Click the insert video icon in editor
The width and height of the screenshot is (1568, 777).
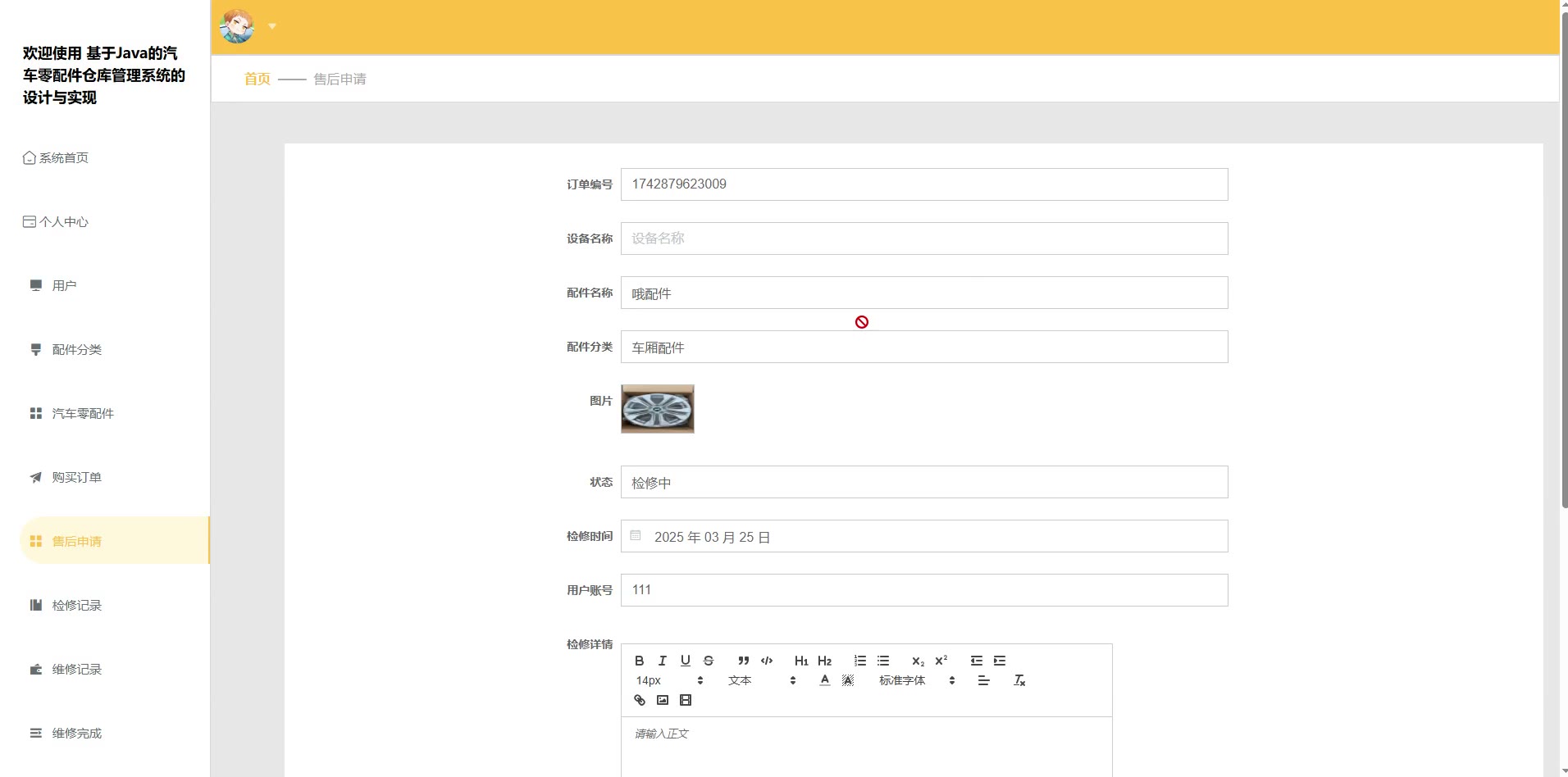click(686, 700)
